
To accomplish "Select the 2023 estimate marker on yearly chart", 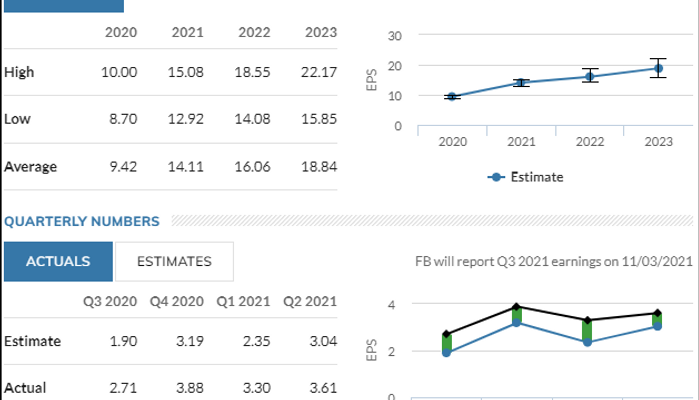I will (x=658, y=69).
